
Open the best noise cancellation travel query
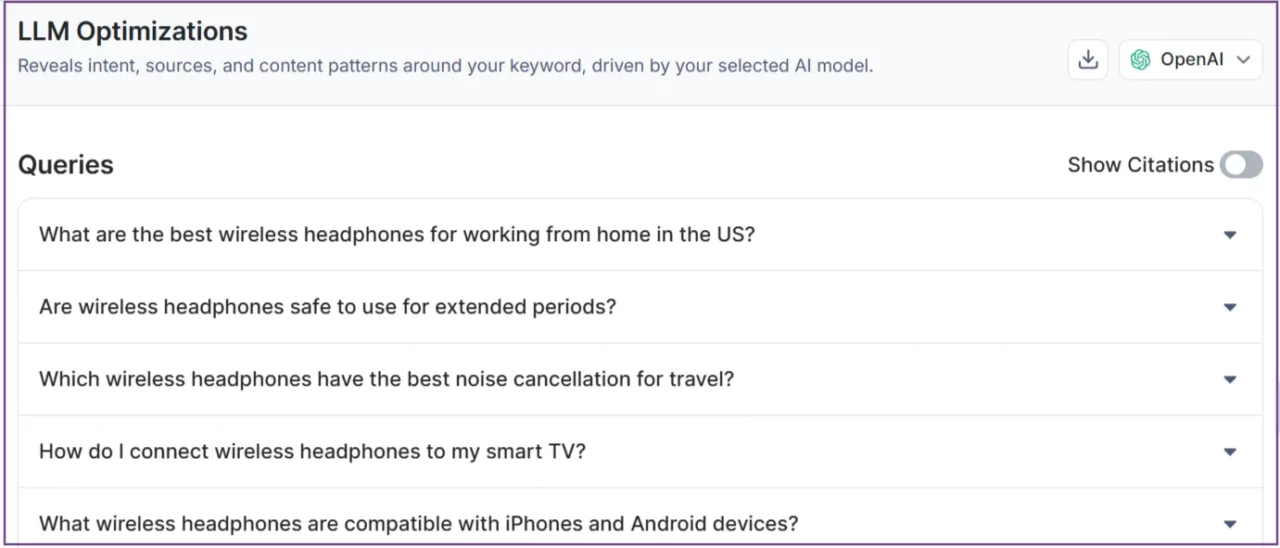[386, 380]
